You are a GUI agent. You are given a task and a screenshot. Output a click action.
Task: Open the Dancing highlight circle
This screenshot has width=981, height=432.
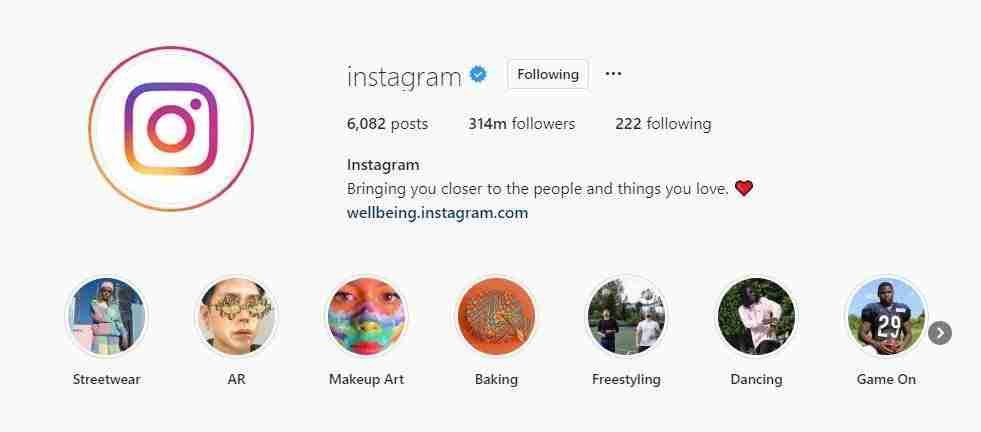pyautogui.click(x=756, y=317)
